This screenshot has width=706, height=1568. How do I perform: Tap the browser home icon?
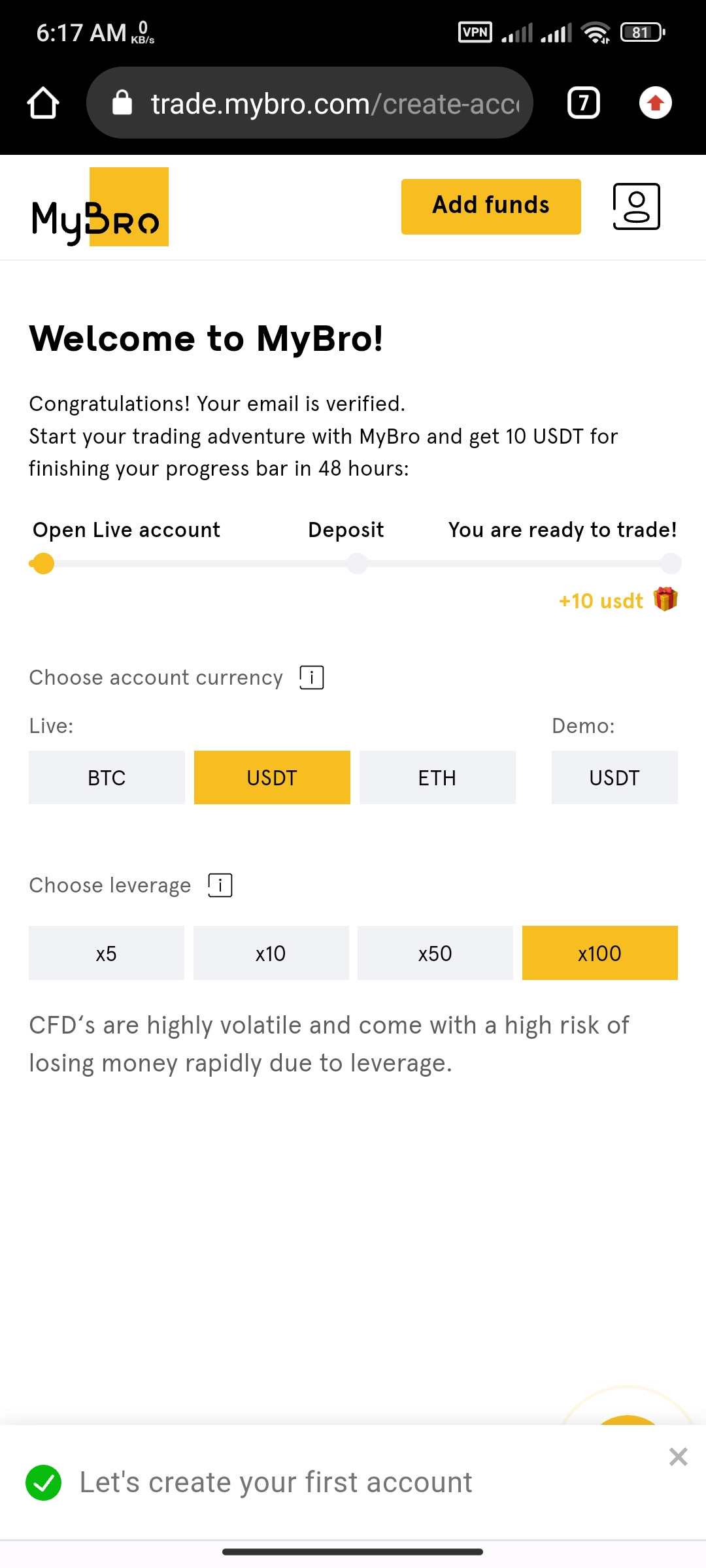(43, 103)
